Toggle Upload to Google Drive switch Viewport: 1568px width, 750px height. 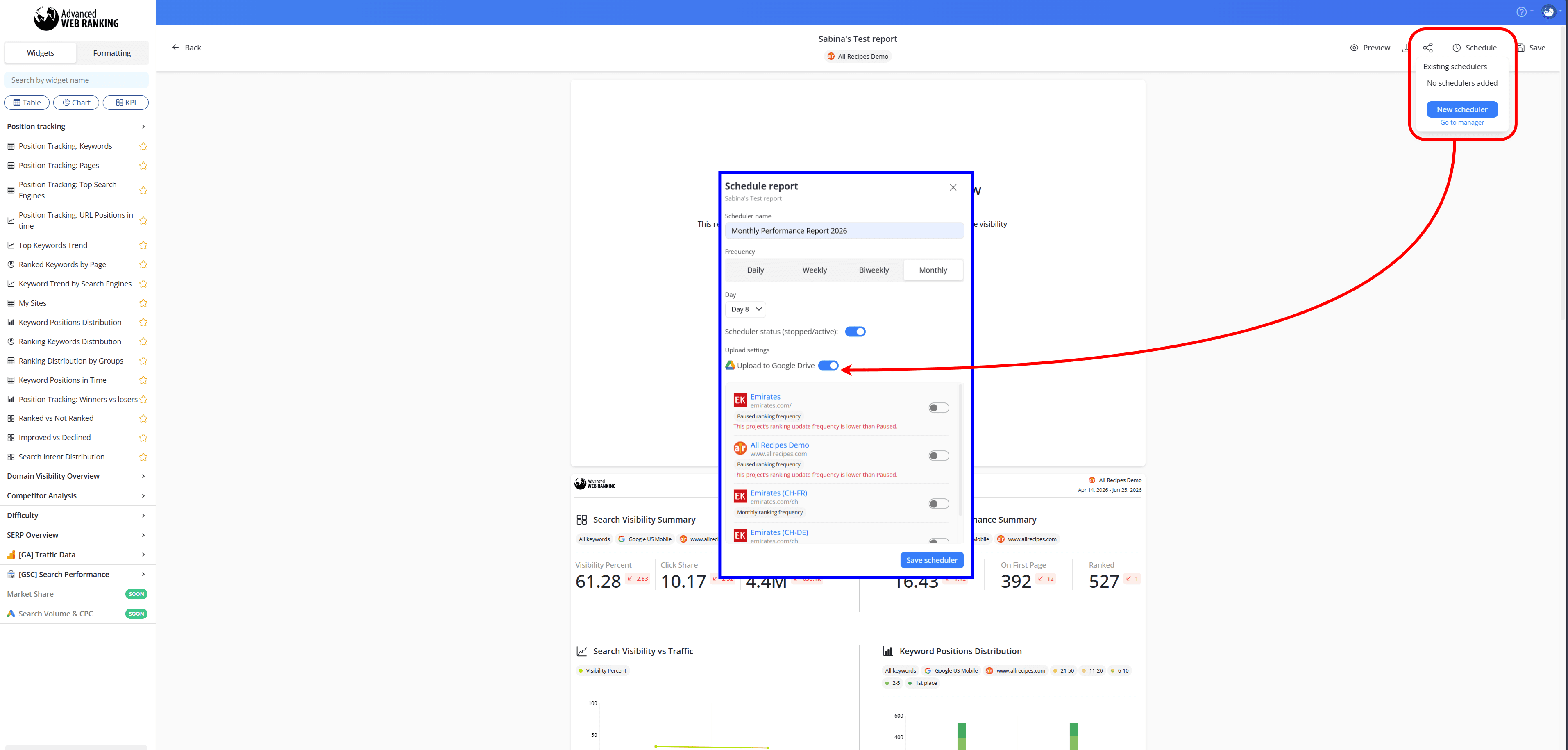tap(828, 366)
